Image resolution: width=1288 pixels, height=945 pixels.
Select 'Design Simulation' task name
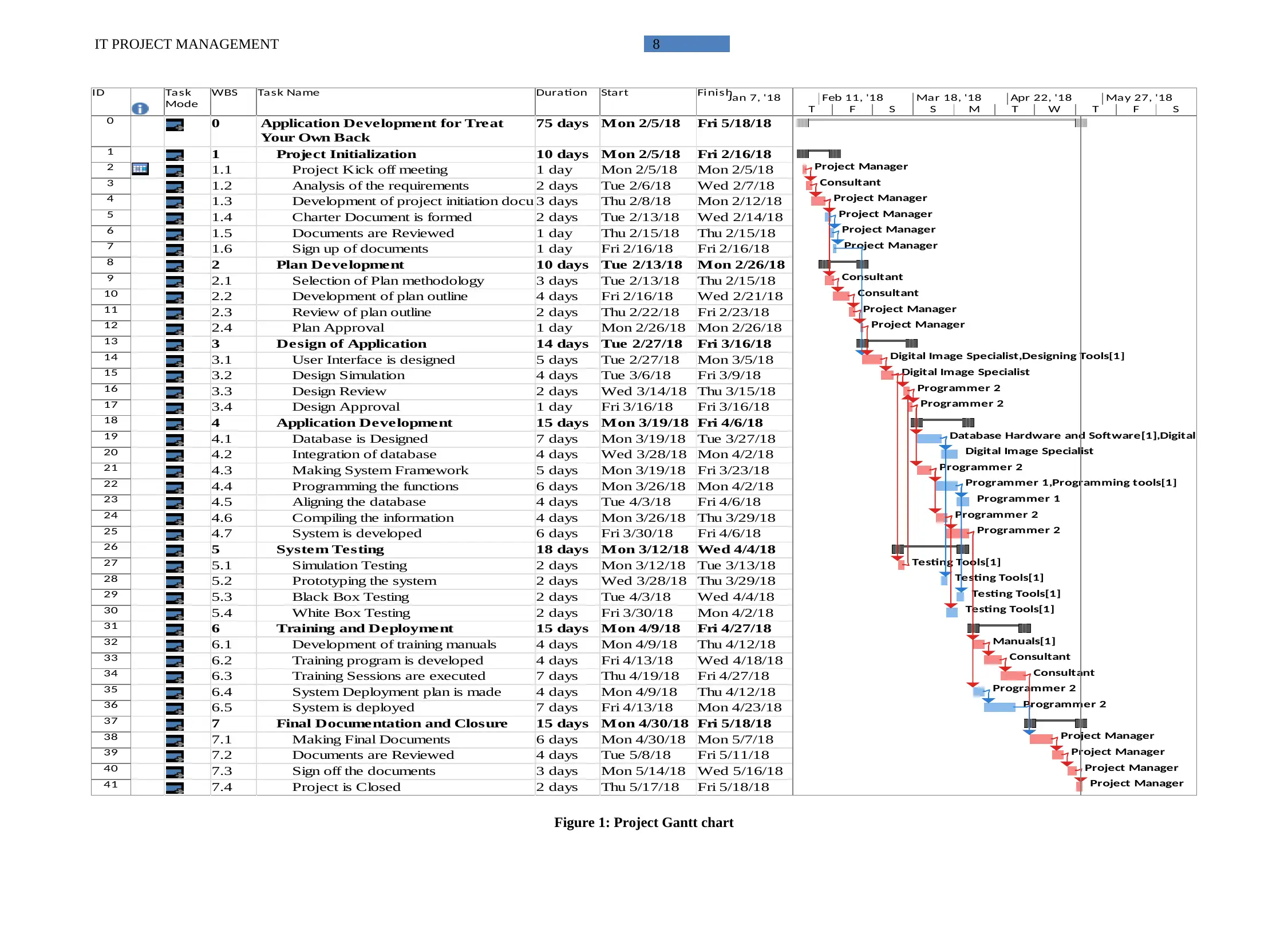pyautogui.click(x=348, y=375)
